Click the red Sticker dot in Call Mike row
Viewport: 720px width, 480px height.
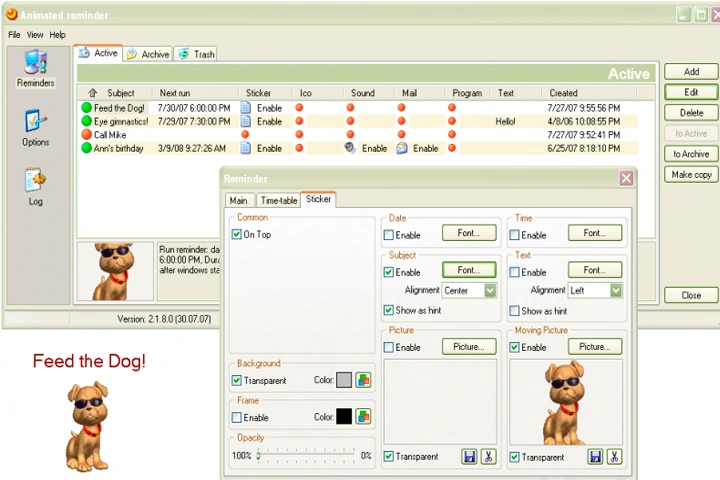point(245,135)
